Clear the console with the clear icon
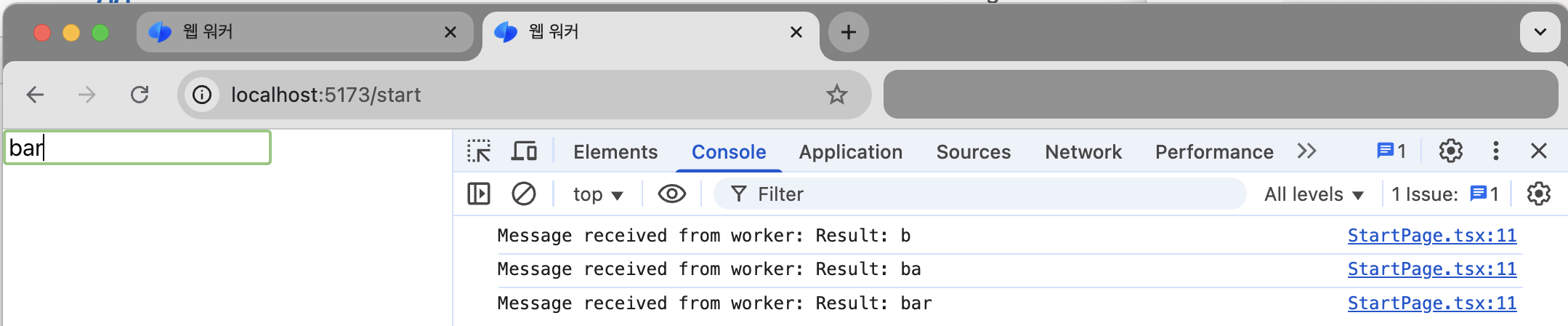Screen dimensions: 1568x326 (x=523, y=194)
